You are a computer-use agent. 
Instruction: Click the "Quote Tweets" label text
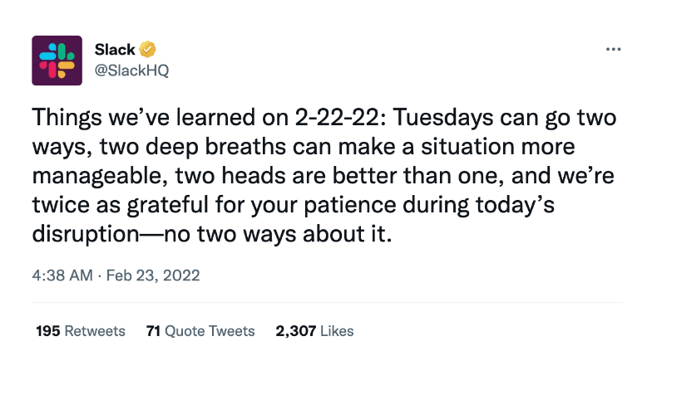(x=210, y=331)
